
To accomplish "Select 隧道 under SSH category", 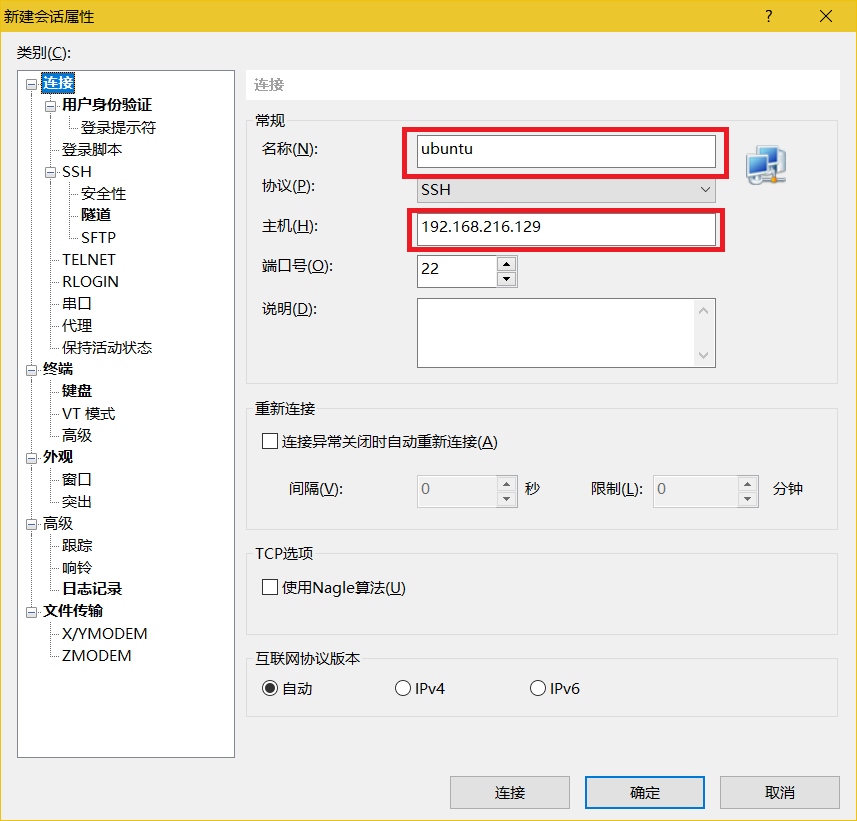I will 96,215.
